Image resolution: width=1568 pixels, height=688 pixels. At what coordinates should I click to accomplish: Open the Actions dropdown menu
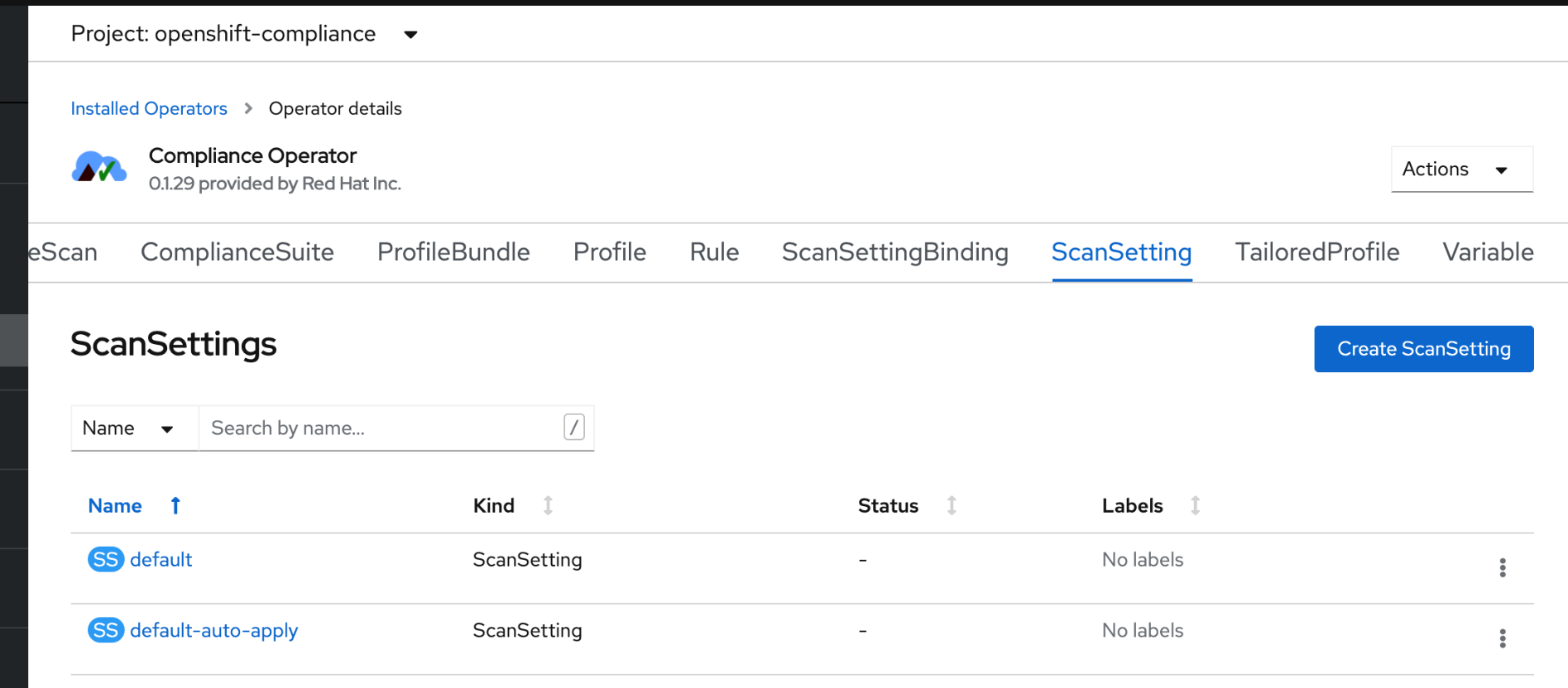(x=1461, y=170)
